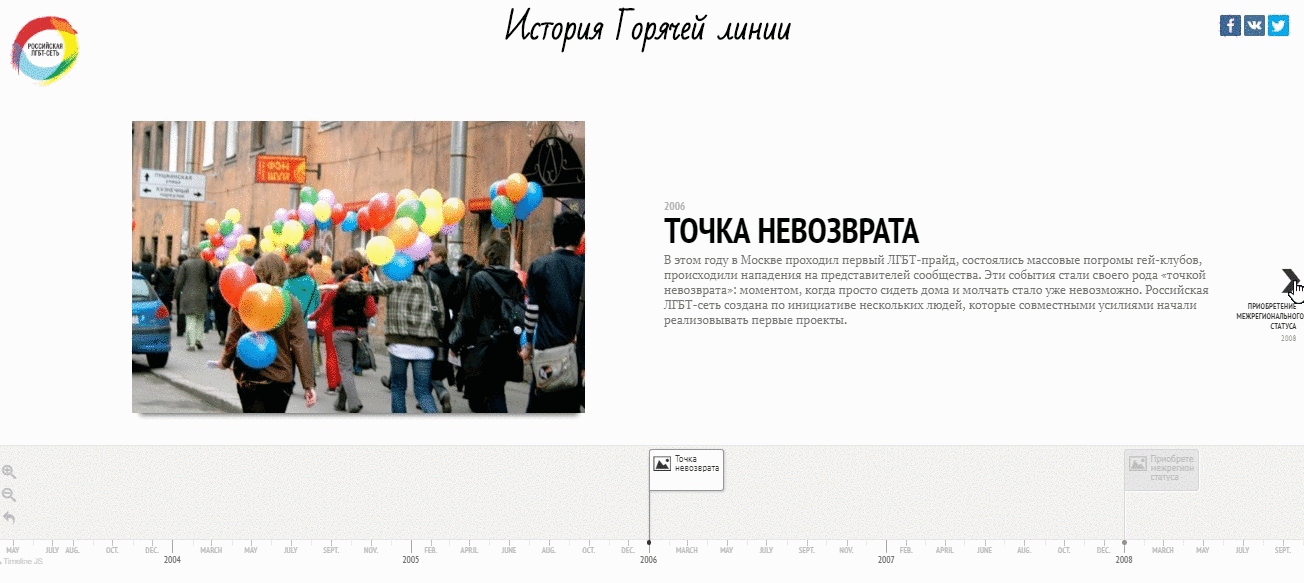Click the 2004 year label on the axis
The image size is (1304, 583).
[x=173, y=560]
